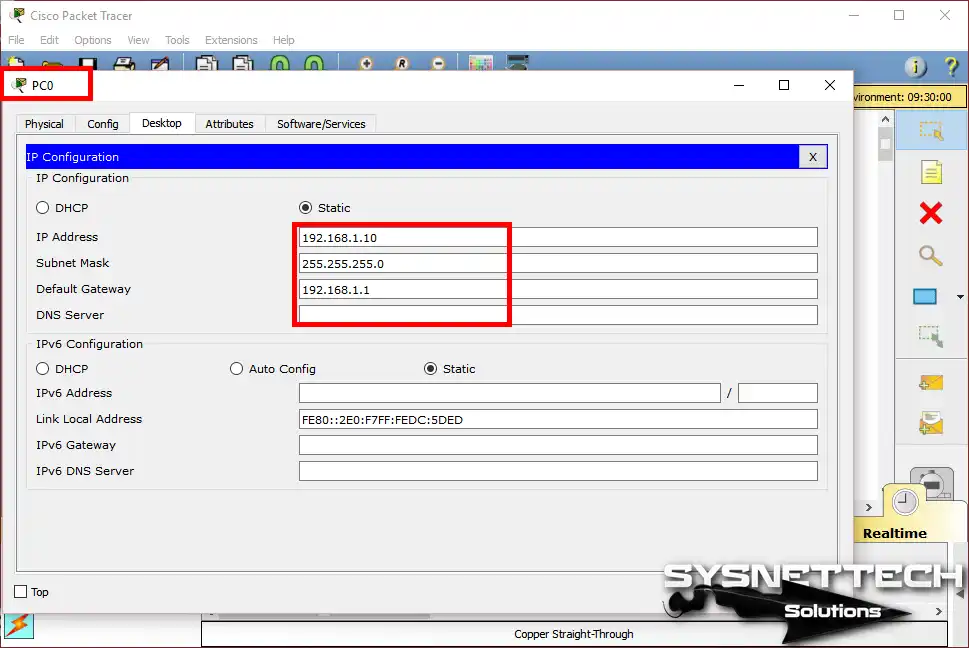Click the Paste icon in main toolbar
This screenshot has width=969, height=648.
(x=243, y=63)
